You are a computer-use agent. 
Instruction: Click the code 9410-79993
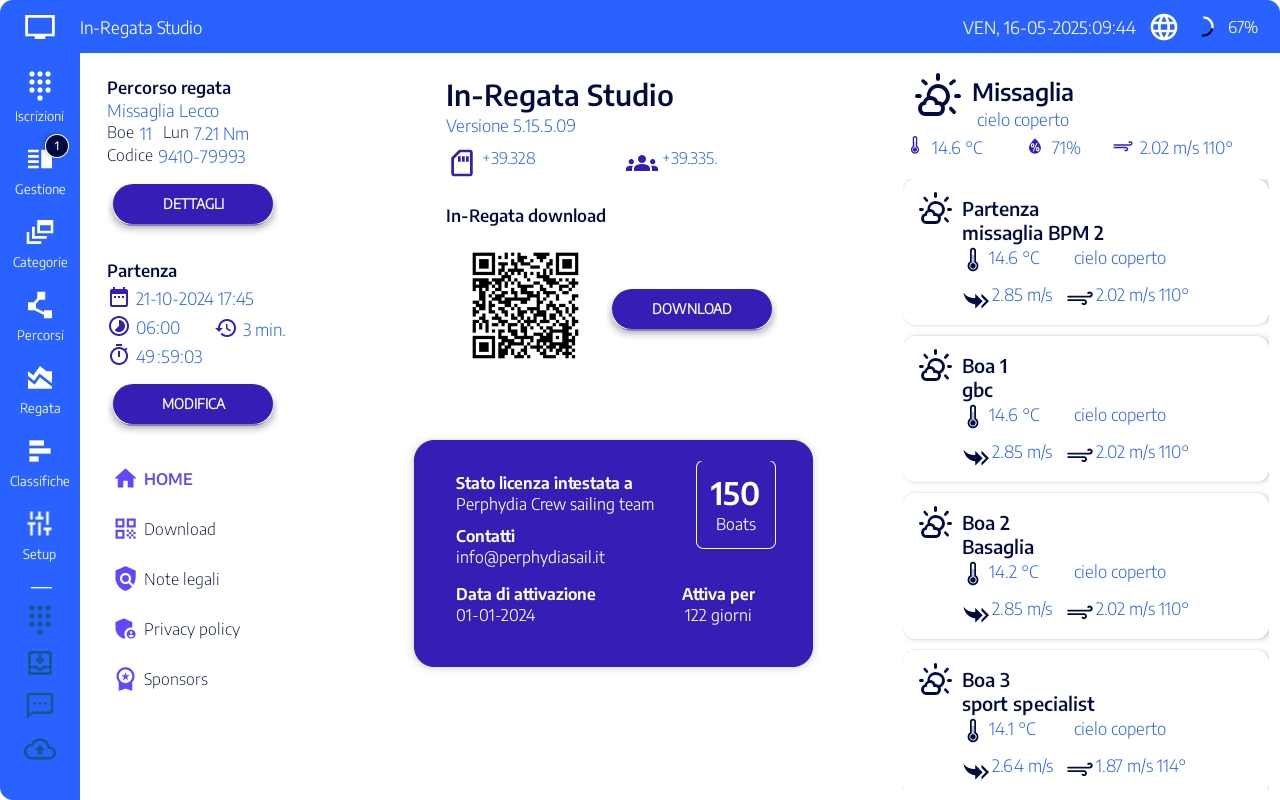[x=202, y=156]
